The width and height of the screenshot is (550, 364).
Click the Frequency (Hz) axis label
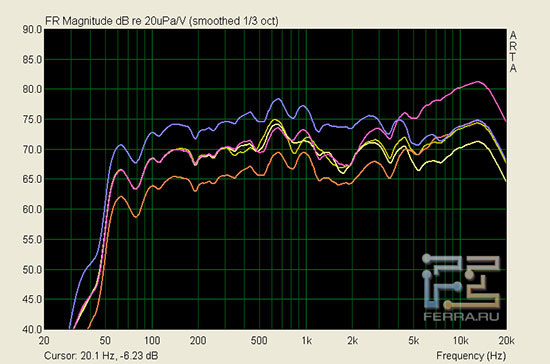coord(471,356)
